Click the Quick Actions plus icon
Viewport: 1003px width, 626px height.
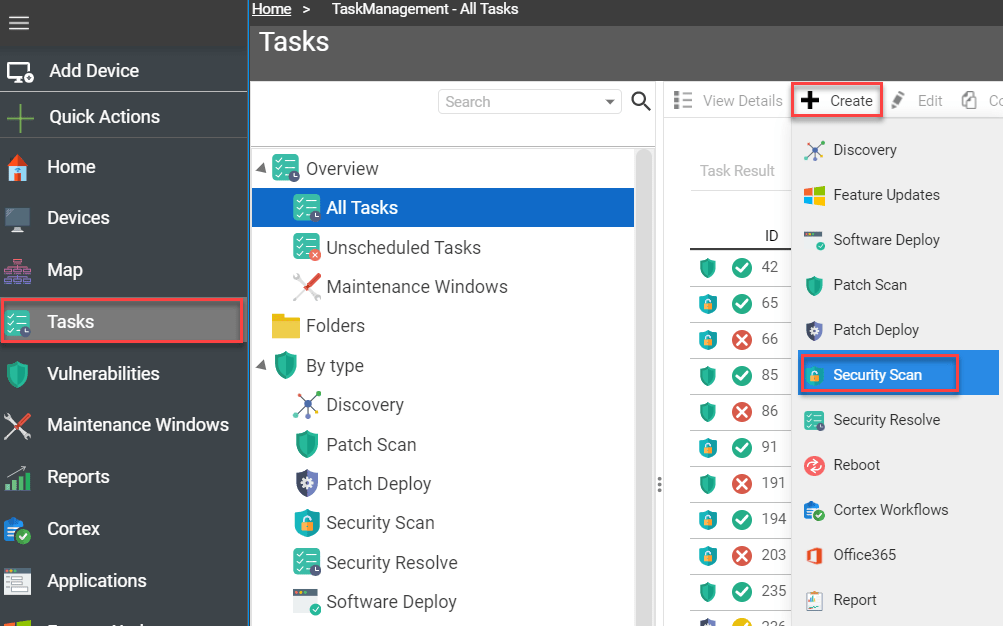pos(20,118)
